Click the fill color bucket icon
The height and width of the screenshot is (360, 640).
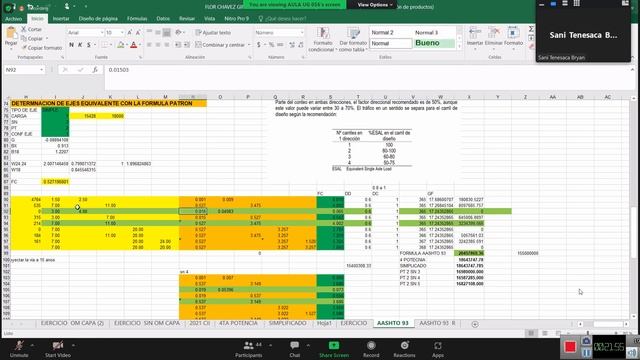(120, 45)
